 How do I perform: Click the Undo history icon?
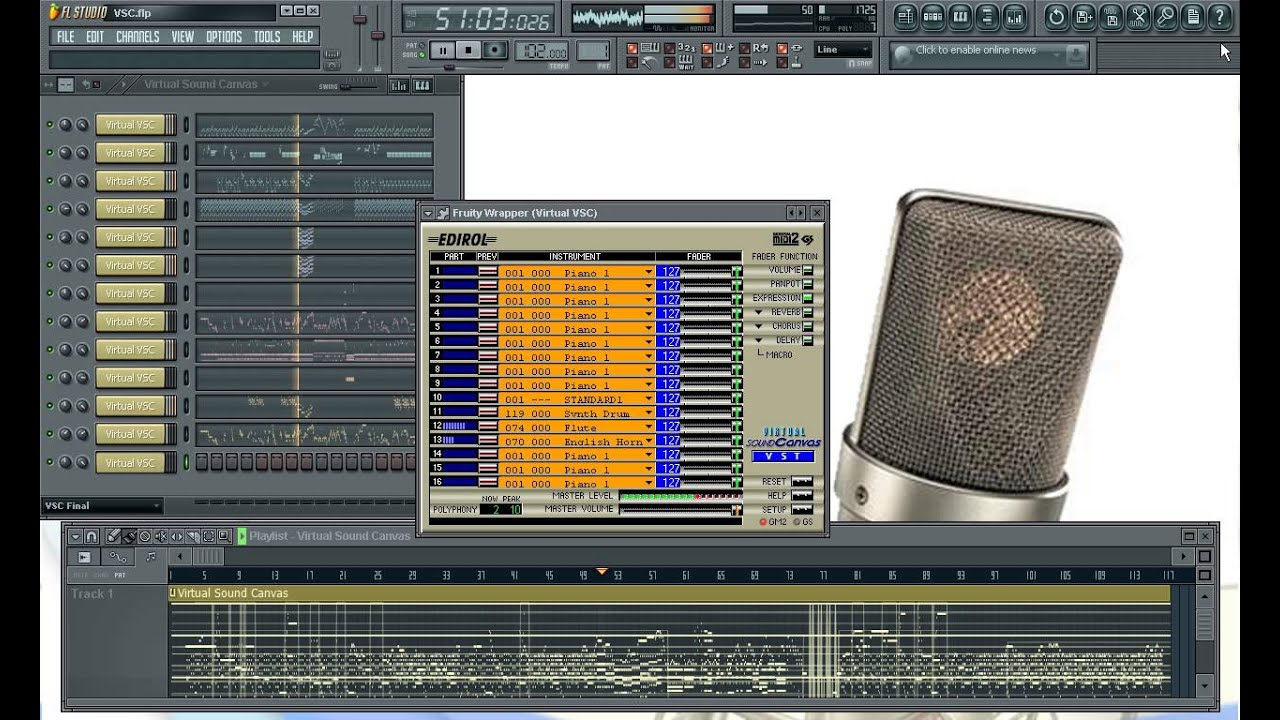(1057, 16)
